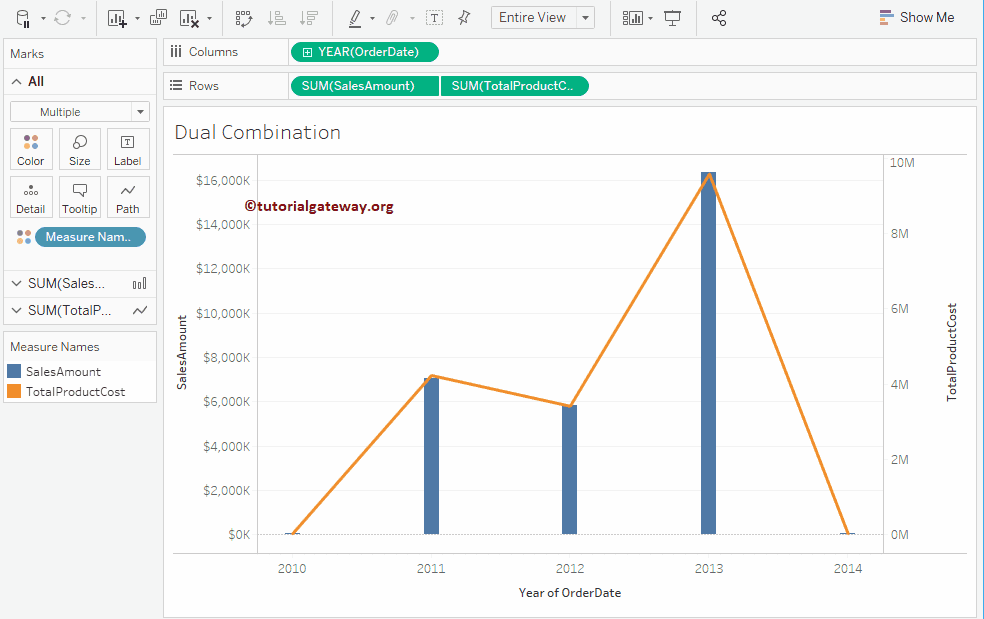
Task: Click the Dual Combination chart title
Action: tap(257, 132)
